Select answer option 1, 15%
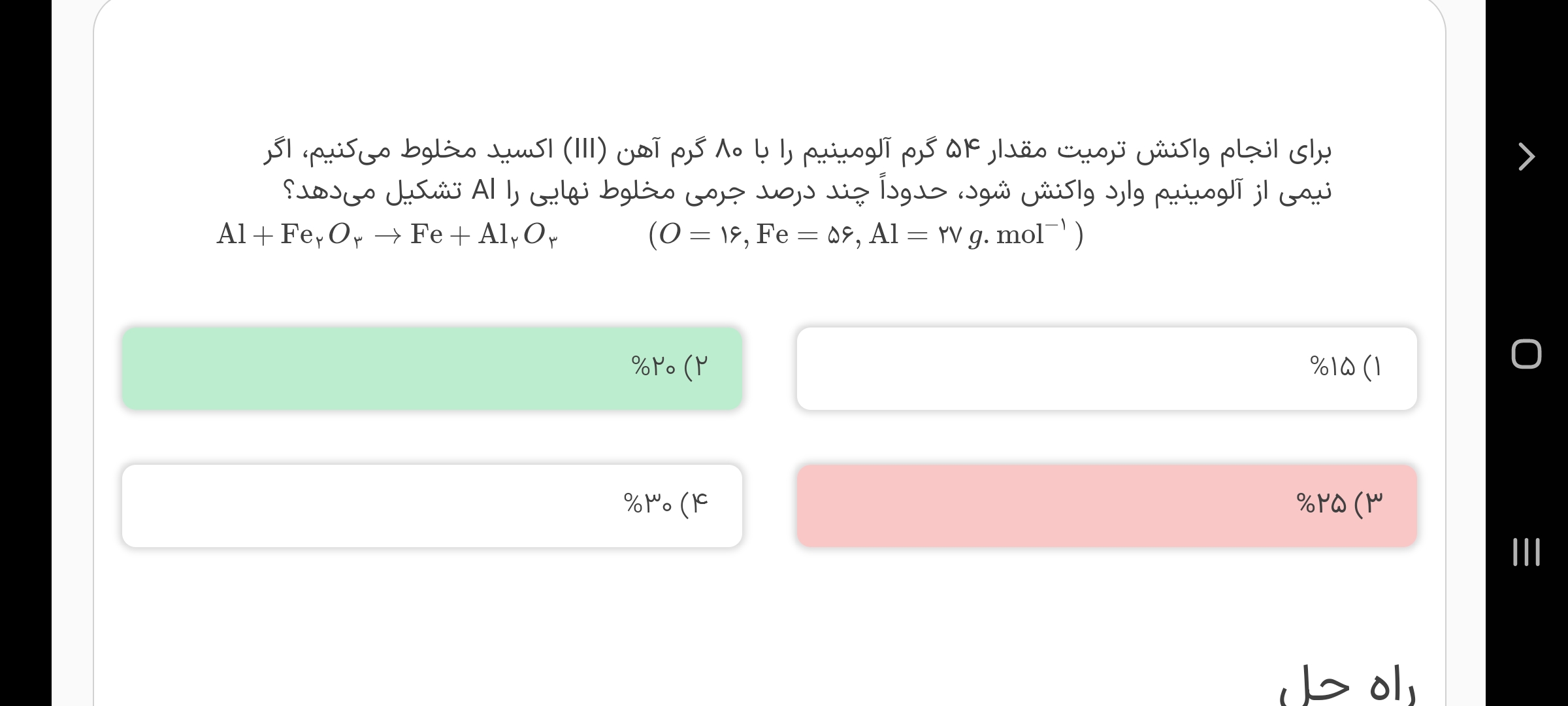1568x706 pixels. pyautogui.click(x=1106, y=369)
